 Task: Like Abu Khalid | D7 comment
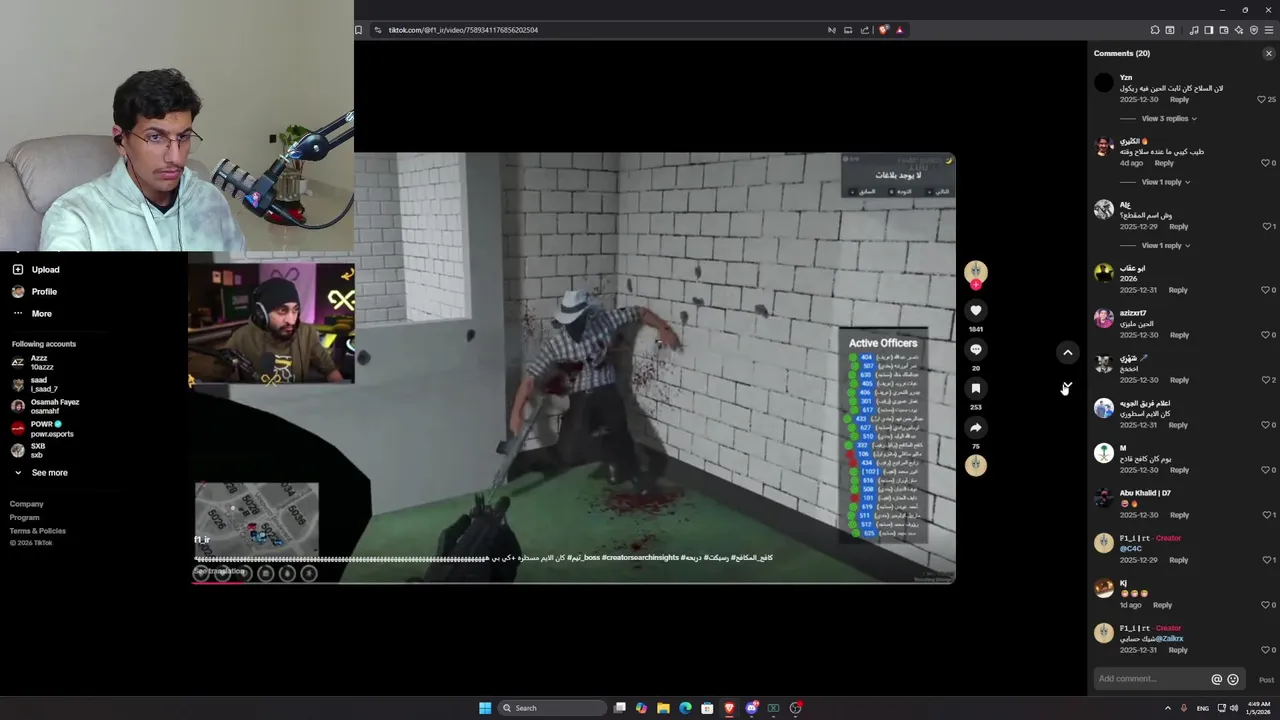tap(1266, 515)
